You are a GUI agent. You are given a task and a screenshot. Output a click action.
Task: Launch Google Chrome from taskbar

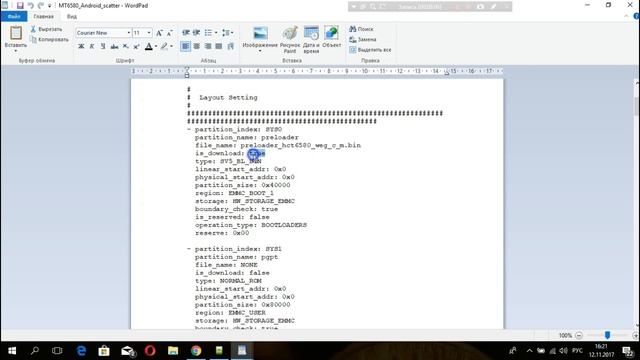tap(196, 351)
